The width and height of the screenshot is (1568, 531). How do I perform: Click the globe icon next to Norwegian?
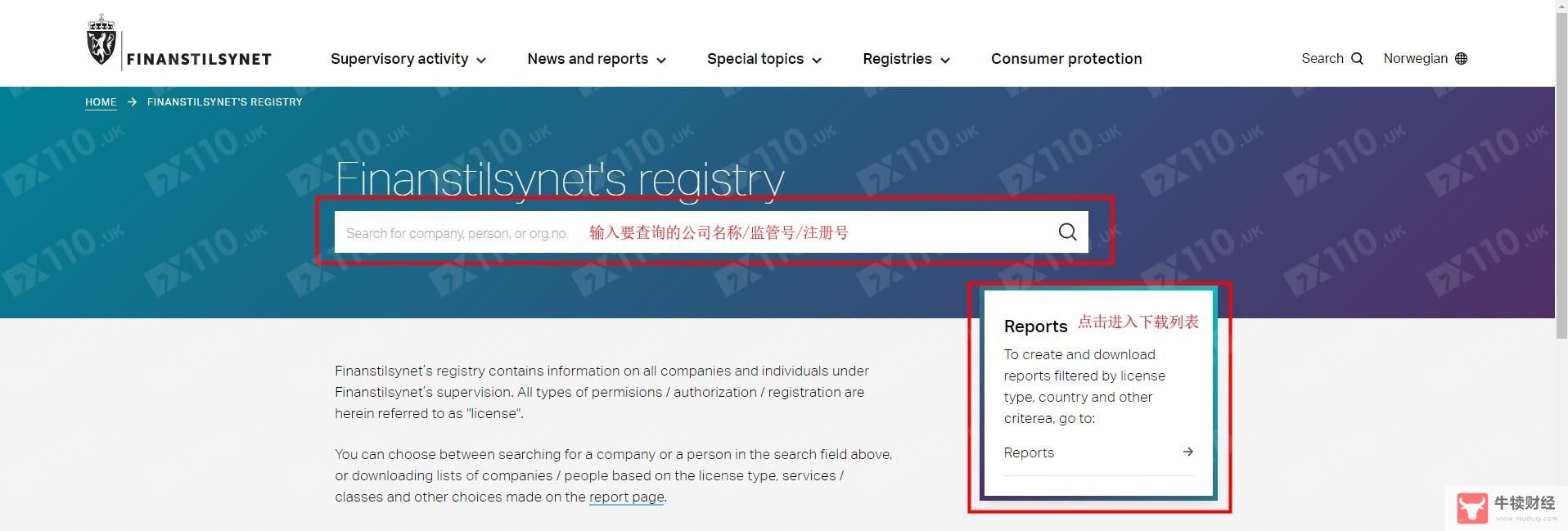point(1461,59)
